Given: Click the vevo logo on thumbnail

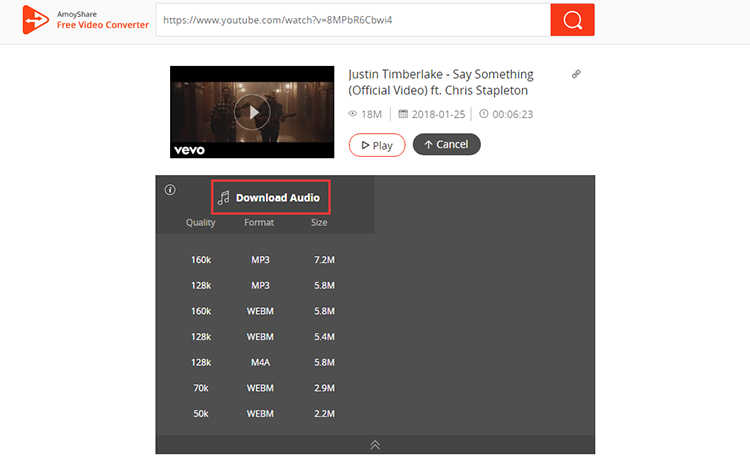Looking at the screenshot, I should 189,150.
